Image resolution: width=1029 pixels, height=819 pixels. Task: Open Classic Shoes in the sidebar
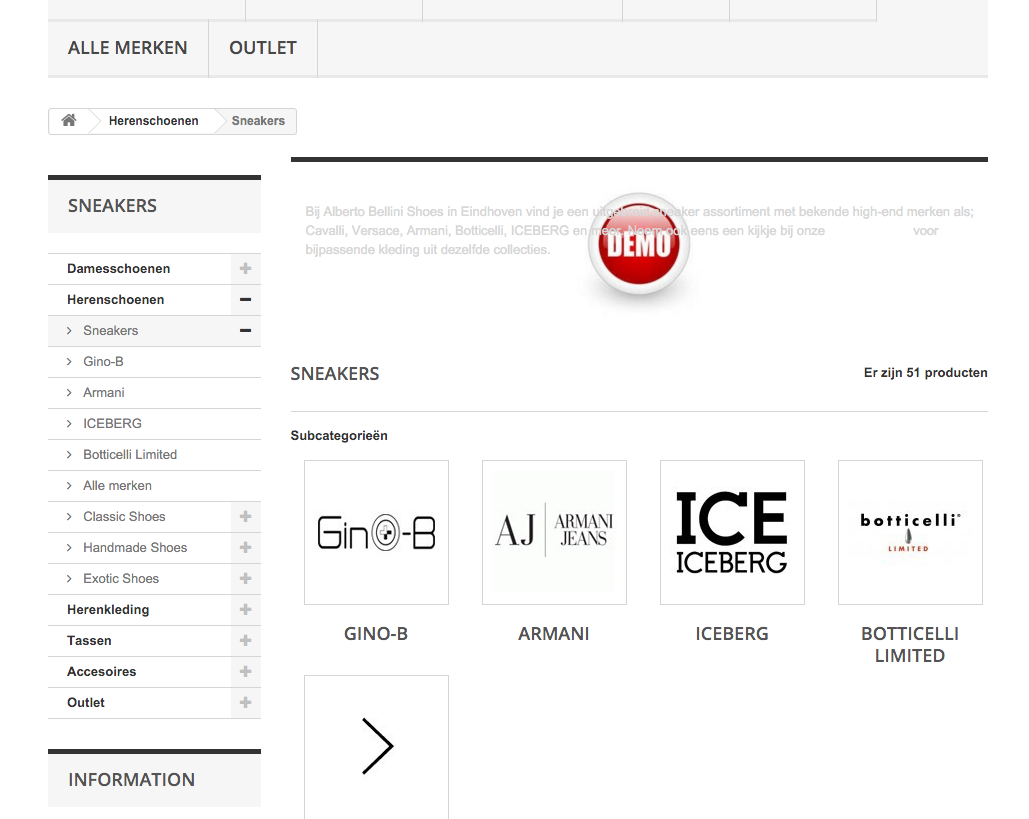pyautogui.click(x=124, y=516)
